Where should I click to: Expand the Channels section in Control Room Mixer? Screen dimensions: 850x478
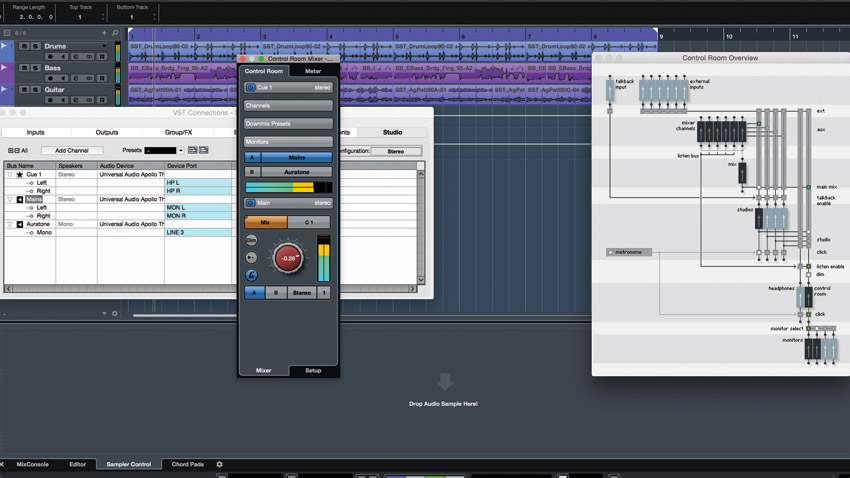click(288, 106)
